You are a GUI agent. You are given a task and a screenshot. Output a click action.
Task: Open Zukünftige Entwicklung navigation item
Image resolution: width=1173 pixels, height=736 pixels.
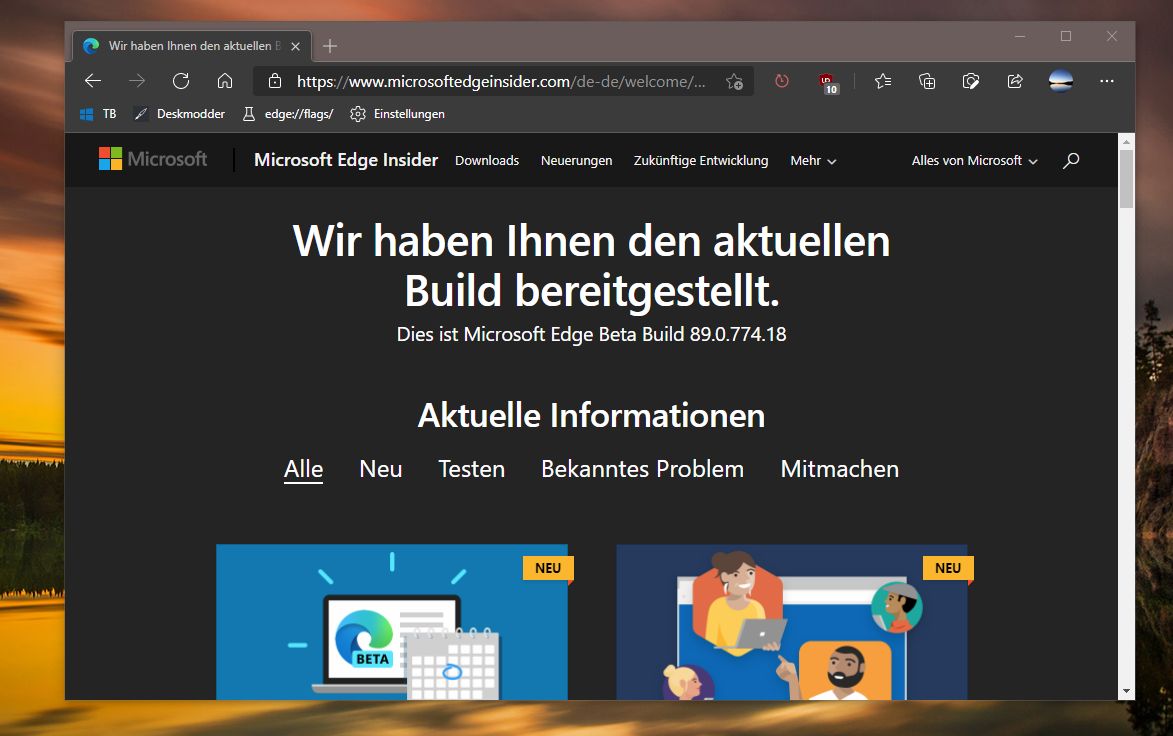pos(701,161)
